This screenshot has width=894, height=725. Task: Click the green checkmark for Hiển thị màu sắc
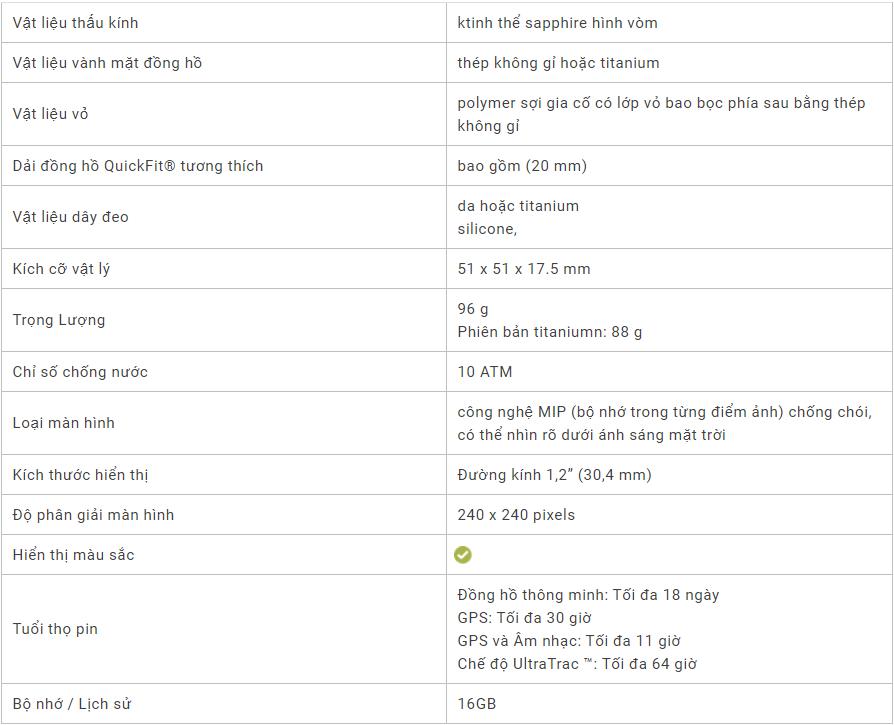[x=463, y=555]
